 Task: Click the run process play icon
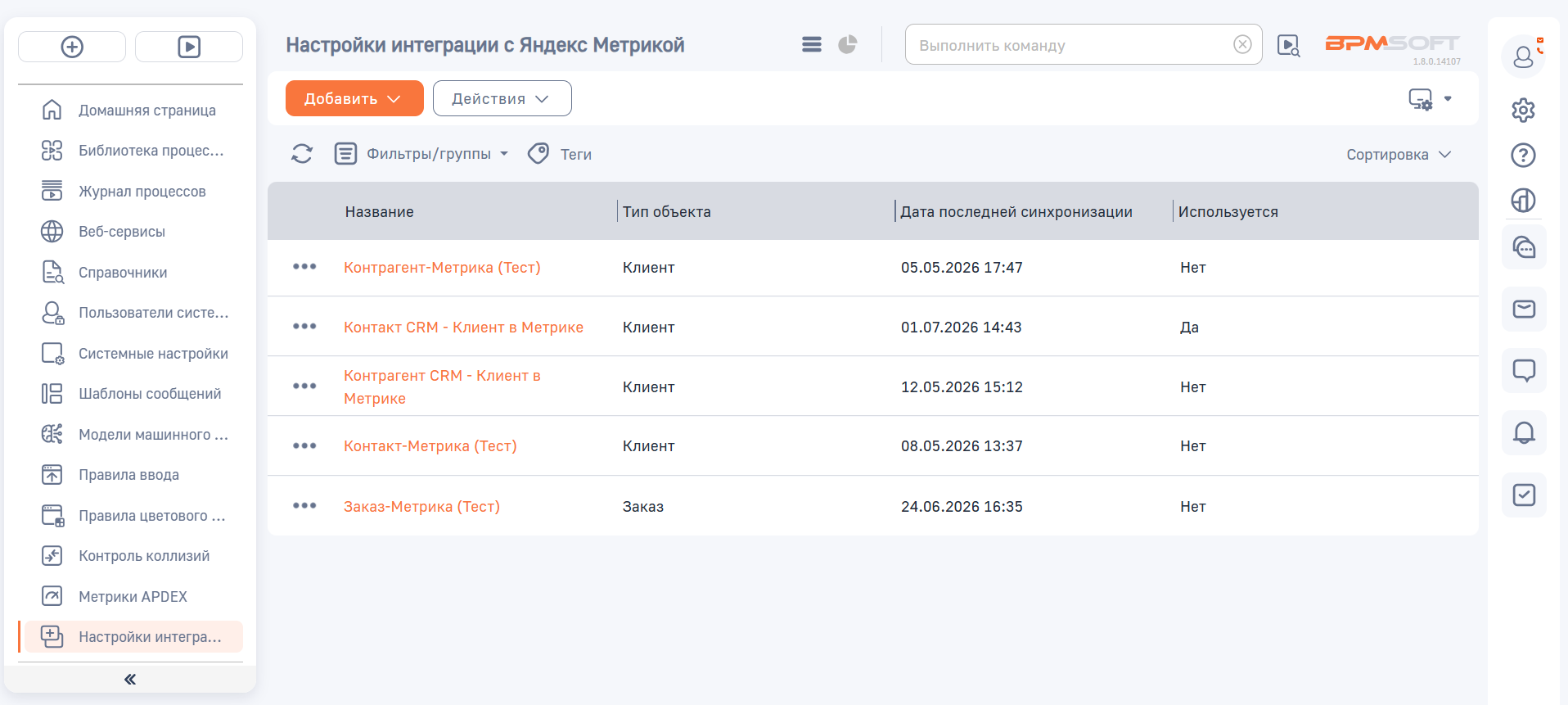(x=189, y=47)
